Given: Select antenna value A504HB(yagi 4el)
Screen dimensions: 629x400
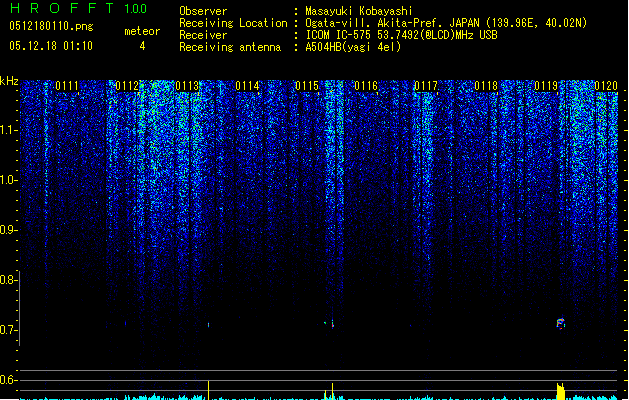Looking at the screenshot, I should (x=353, y=47).
